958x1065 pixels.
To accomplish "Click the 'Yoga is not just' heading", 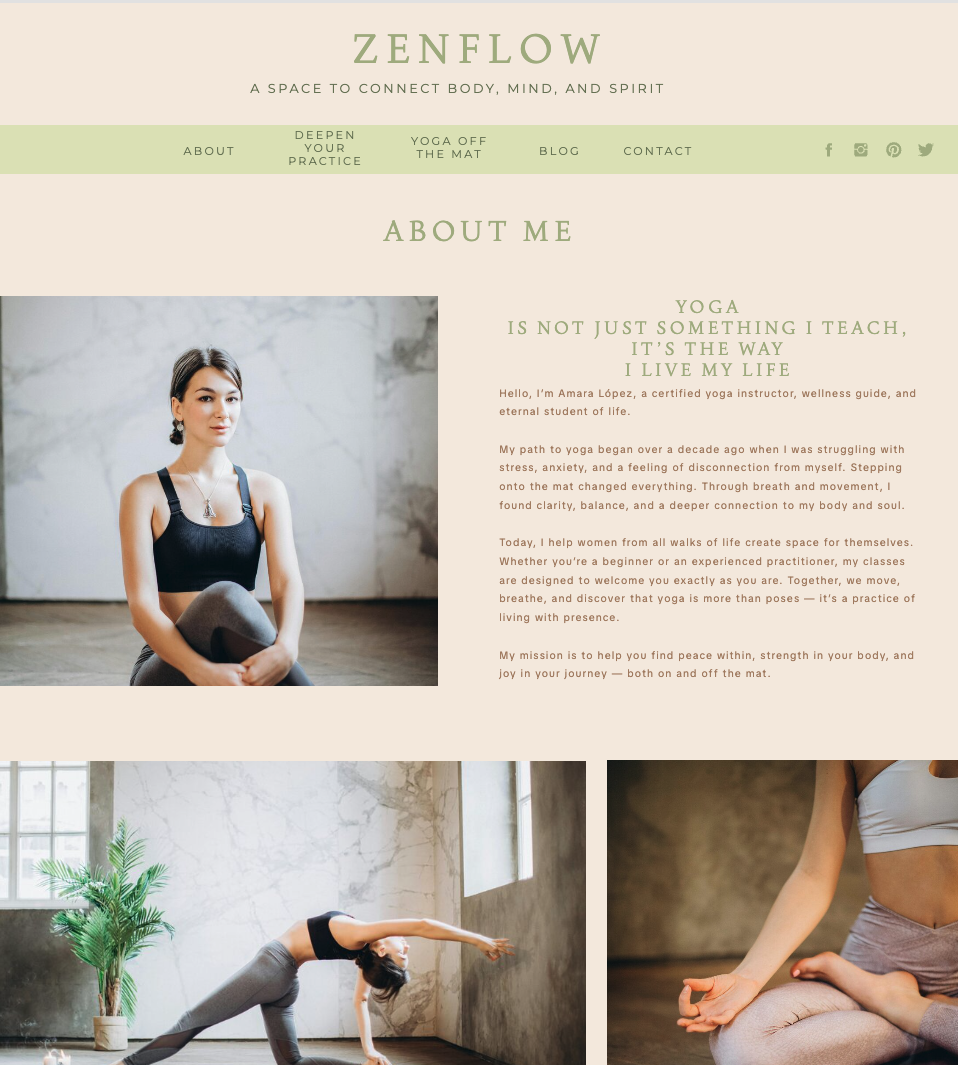I will click(707, 338).
